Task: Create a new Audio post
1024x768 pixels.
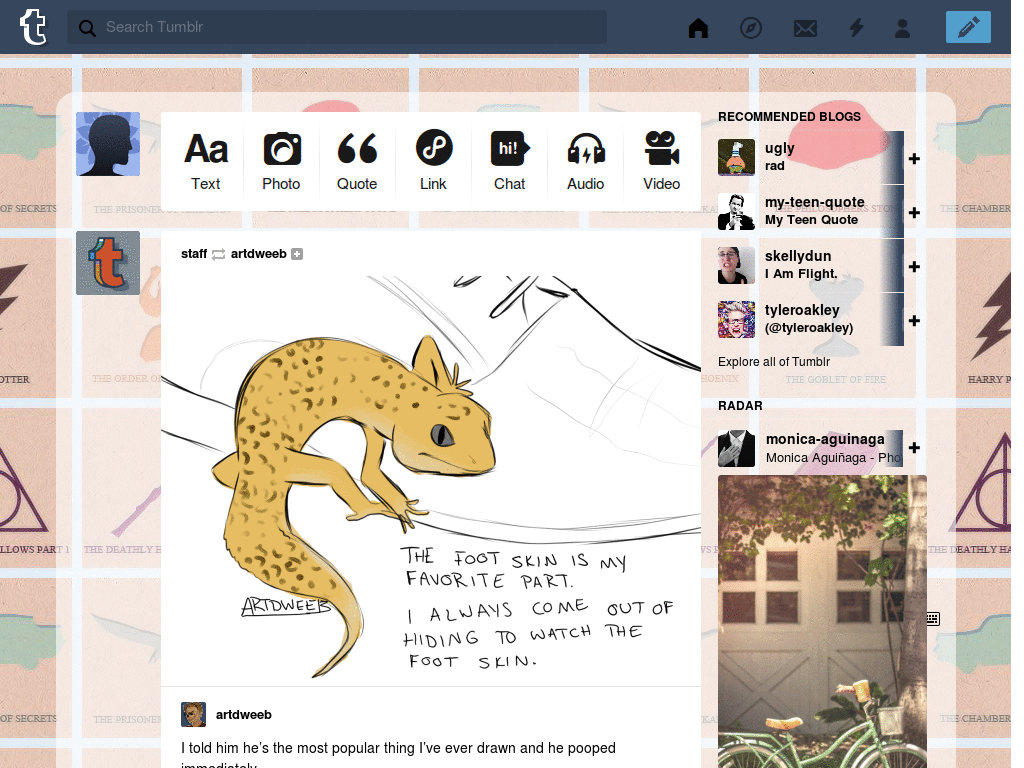Action: click(586, 161)
